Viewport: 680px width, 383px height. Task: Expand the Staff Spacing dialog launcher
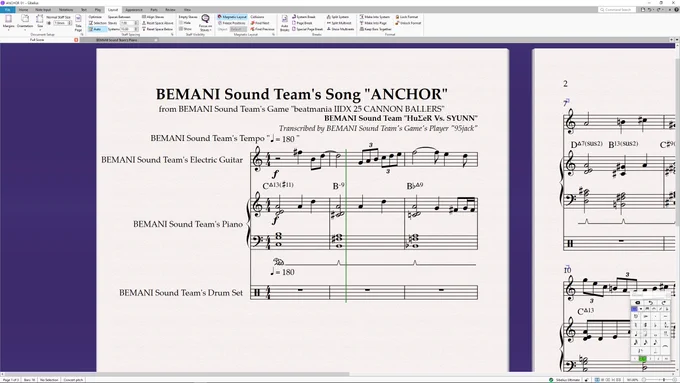(172, 34)
